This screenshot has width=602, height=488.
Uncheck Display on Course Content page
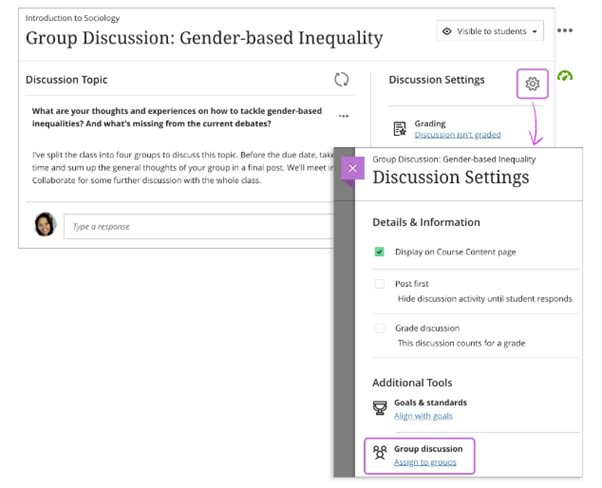pyautogui.click(x=380, y=252)
